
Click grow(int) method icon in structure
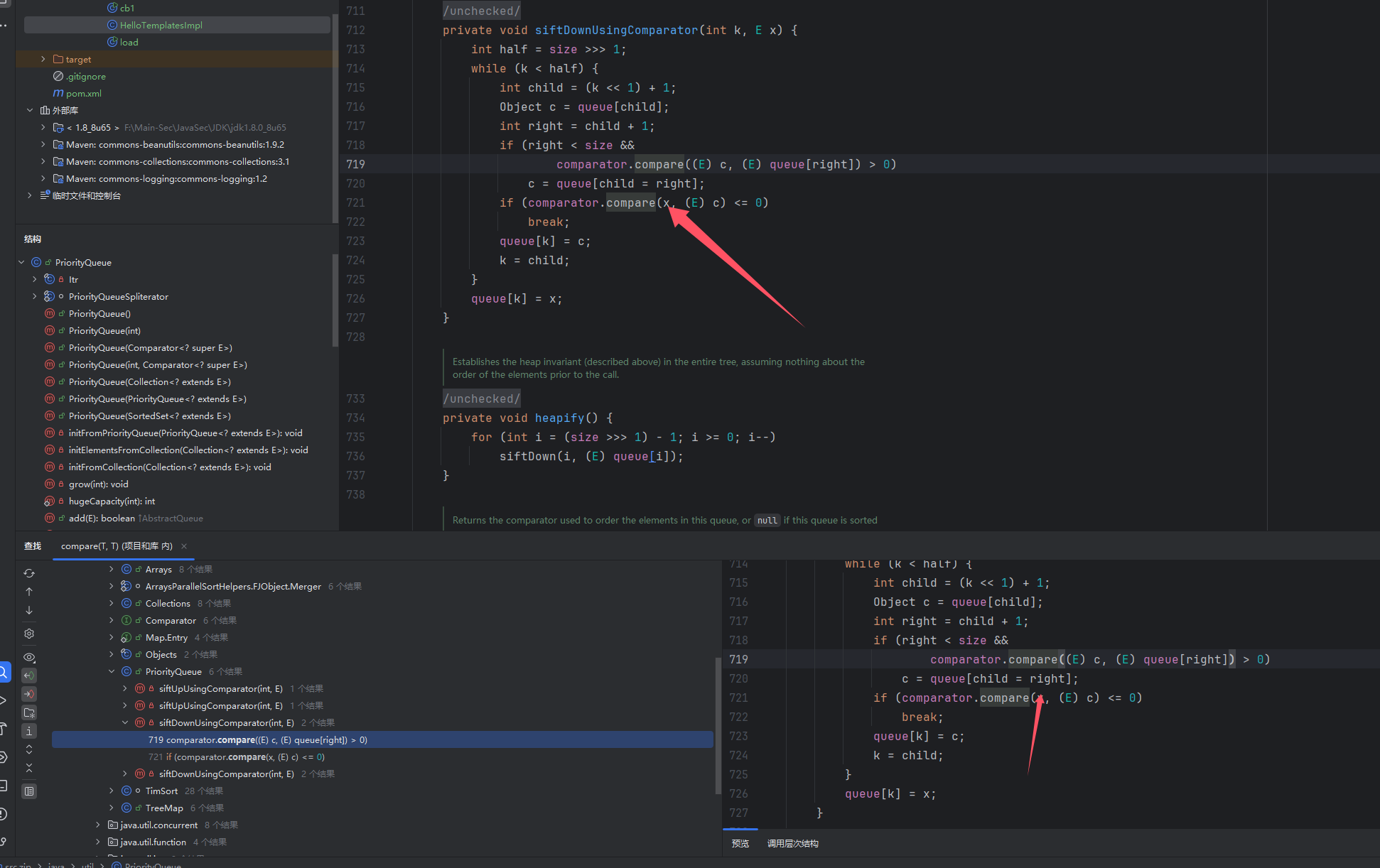[x=50, y=484]
